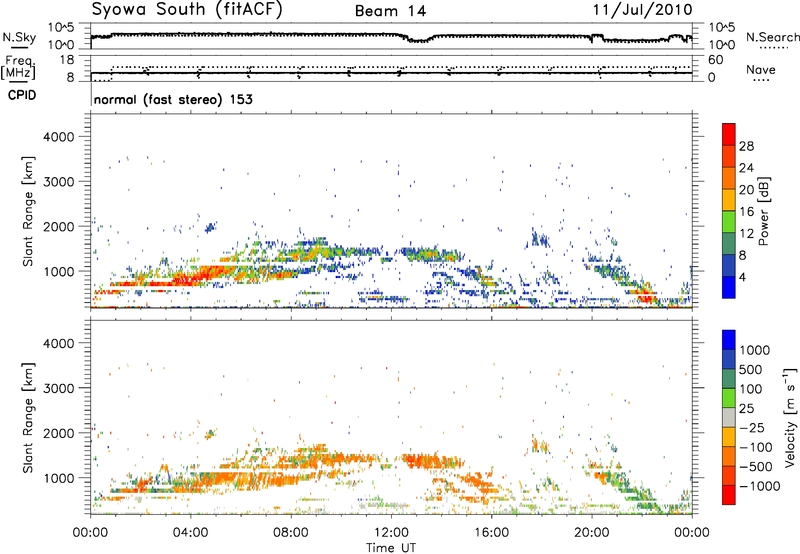800x554 pixels.
Task: Click the 'Nave' legend label
Action: 761,69
